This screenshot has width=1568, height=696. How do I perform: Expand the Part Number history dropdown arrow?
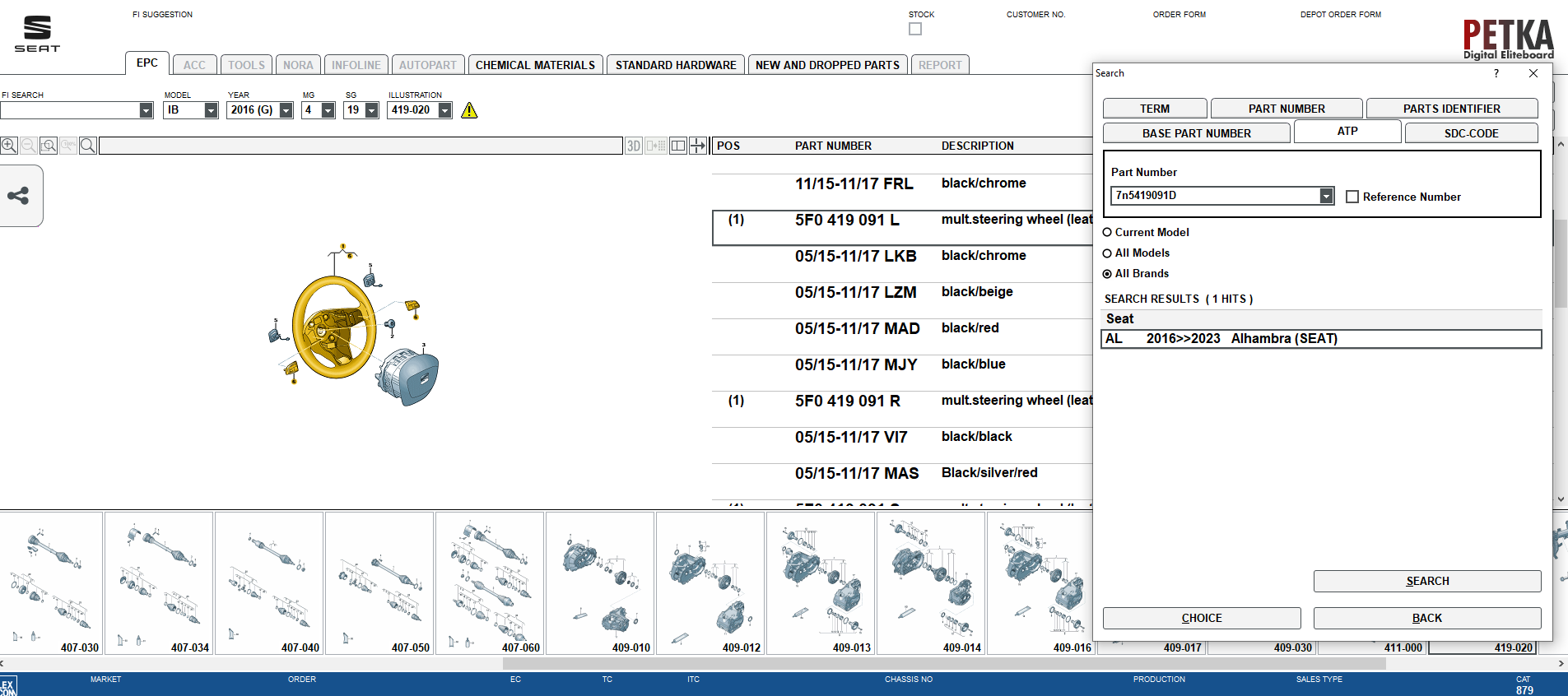tap(1326, 196)
